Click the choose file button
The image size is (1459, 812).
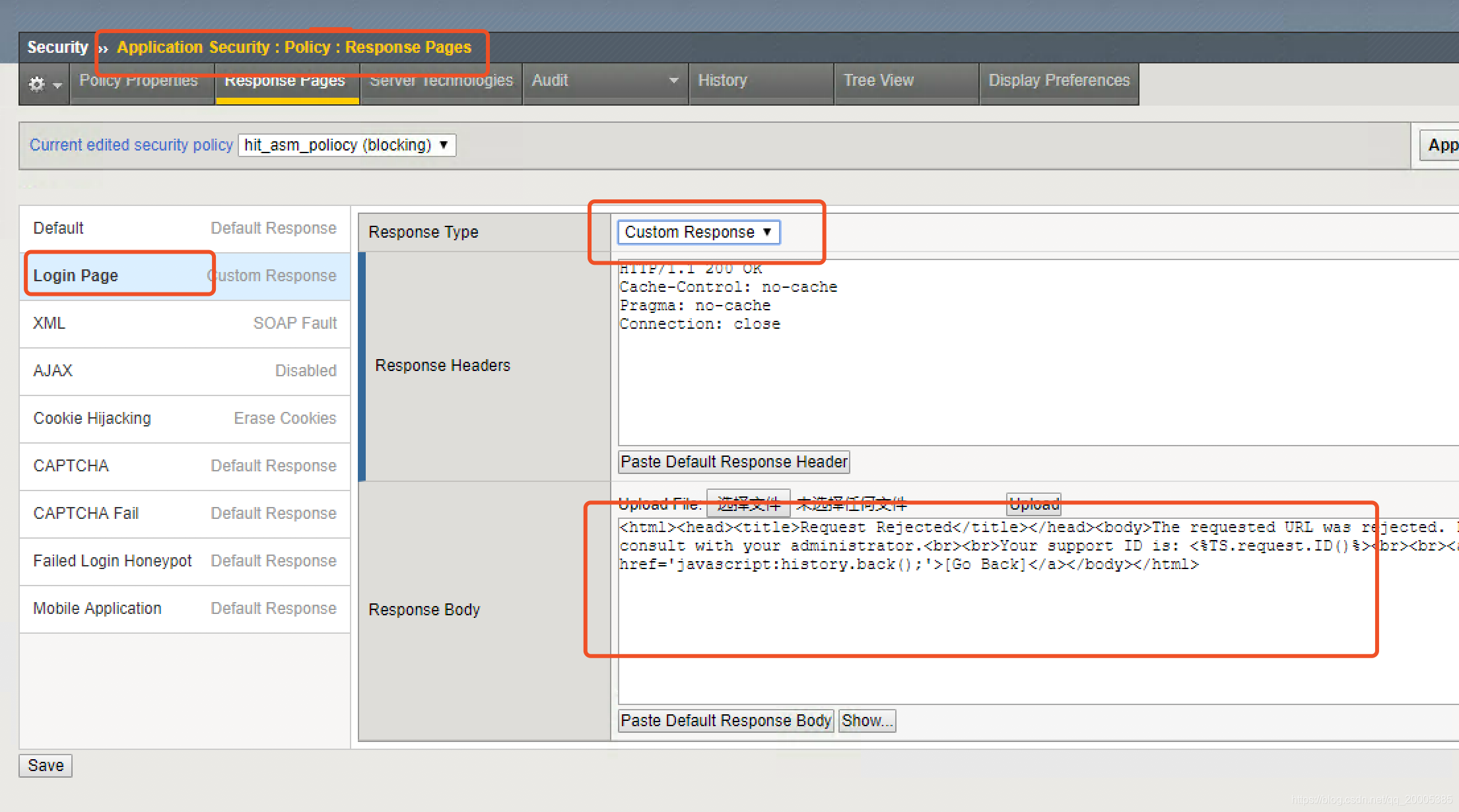tap(748, 504)
